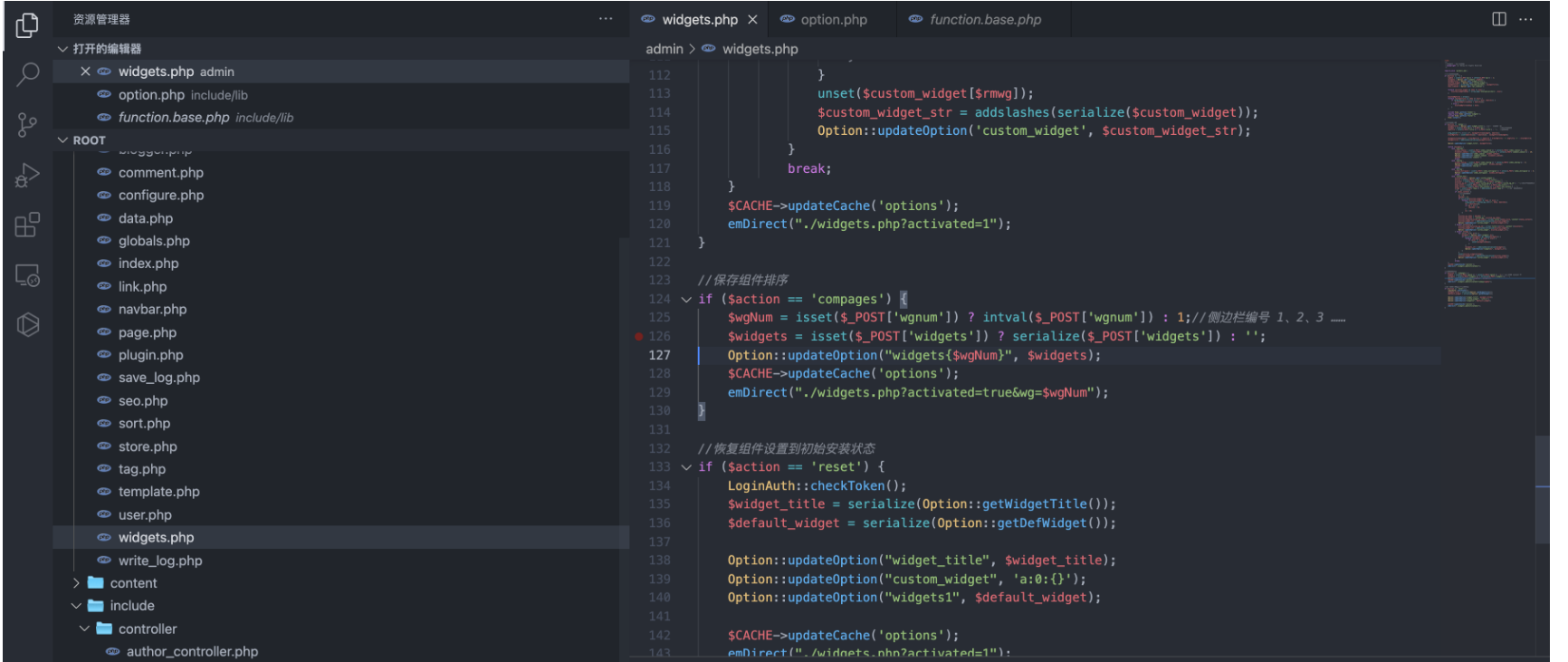Switch to the option.php tab
The image size is (1568, 662).
tap(833, 20)
